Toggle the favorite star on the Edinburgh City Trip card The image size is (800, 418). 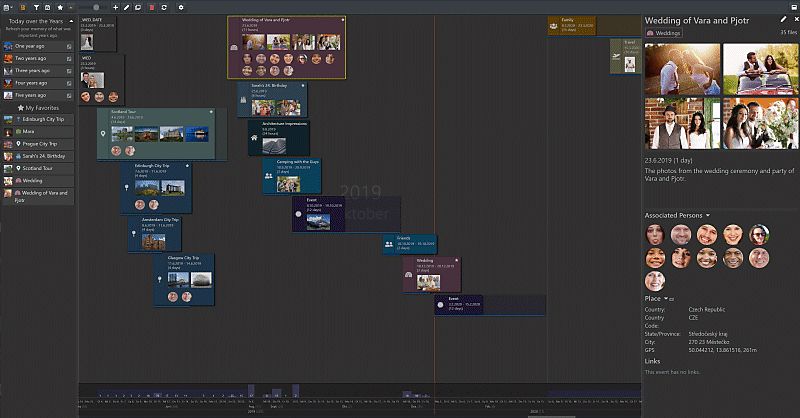pos(187,166)
